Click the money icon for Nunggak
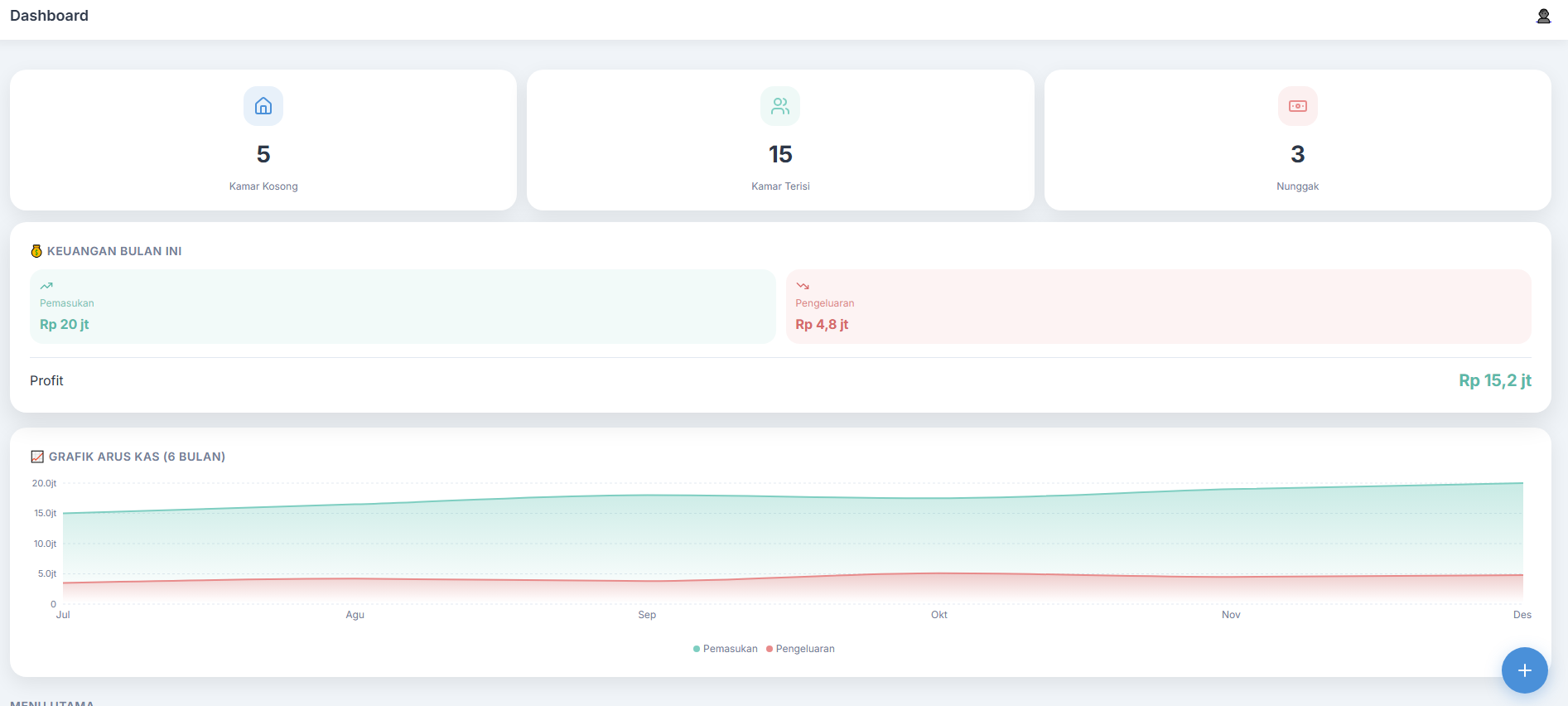Image resolution: width=1568 pixels, height=706 pixels. click(1297, 106)
